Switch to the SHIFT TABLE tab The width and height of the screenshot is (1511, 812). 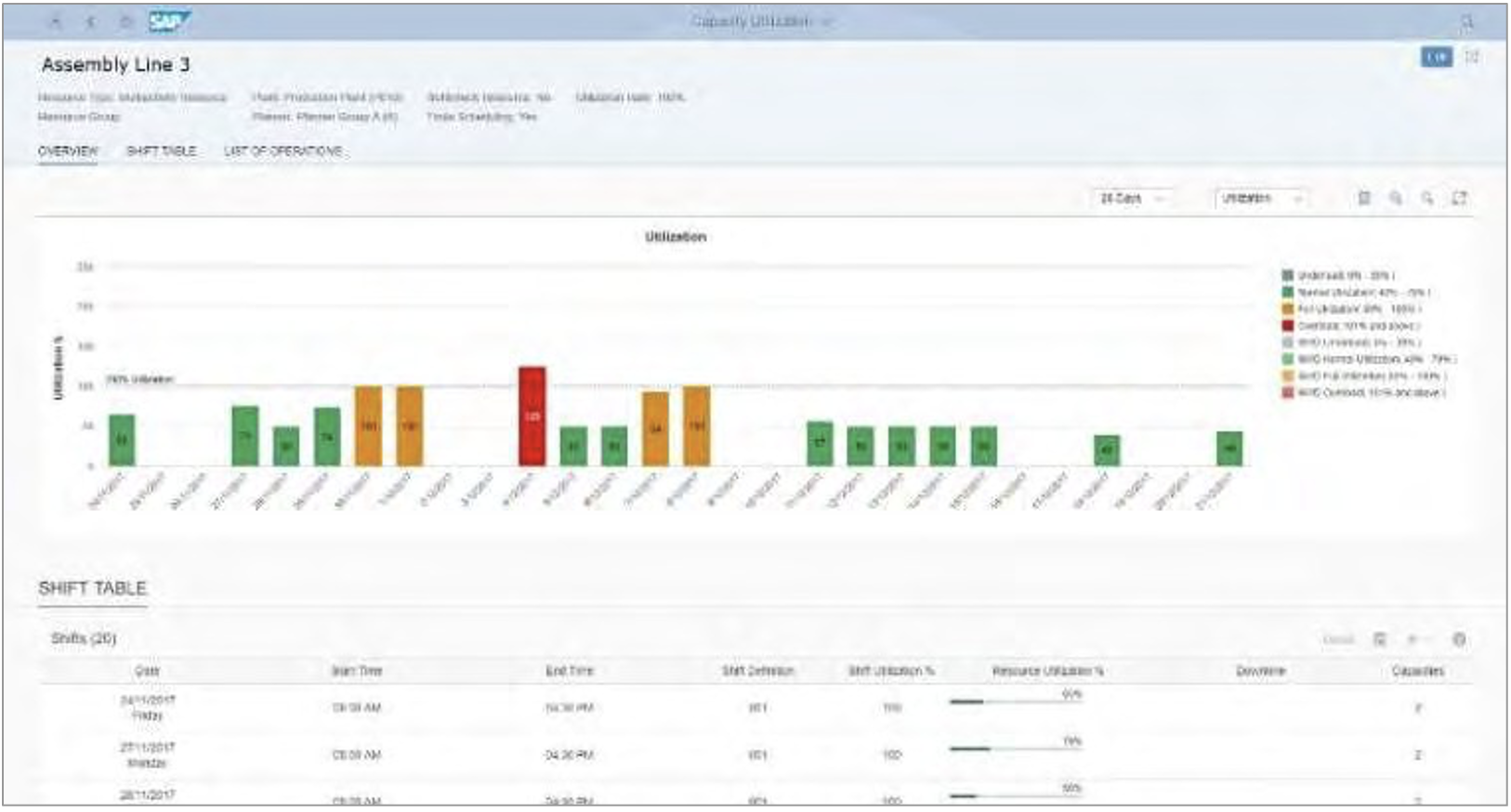point(161,151)
